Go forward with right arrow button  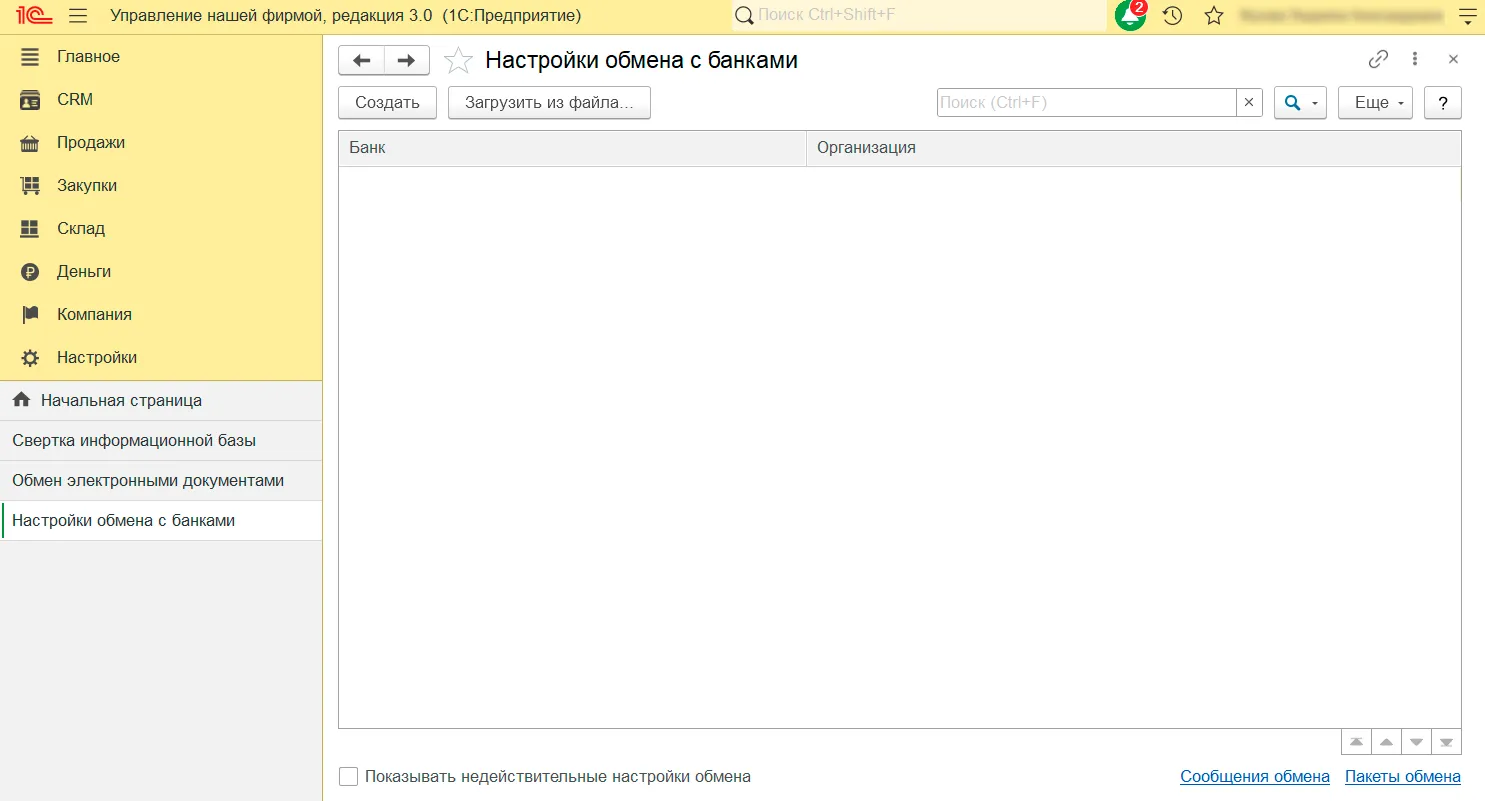[406, 60]
